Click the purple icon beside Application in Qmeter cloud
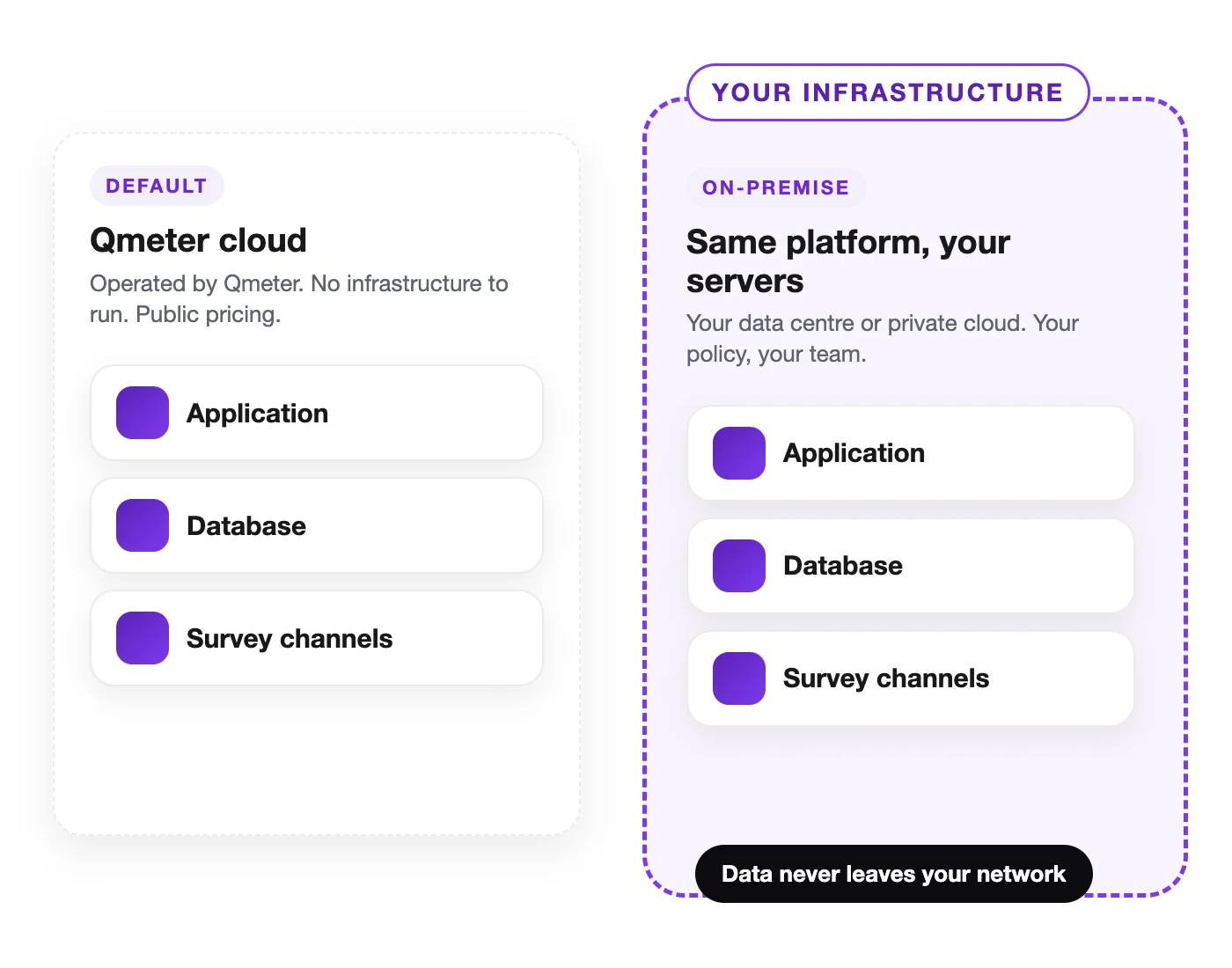 (x=143, y=413)
